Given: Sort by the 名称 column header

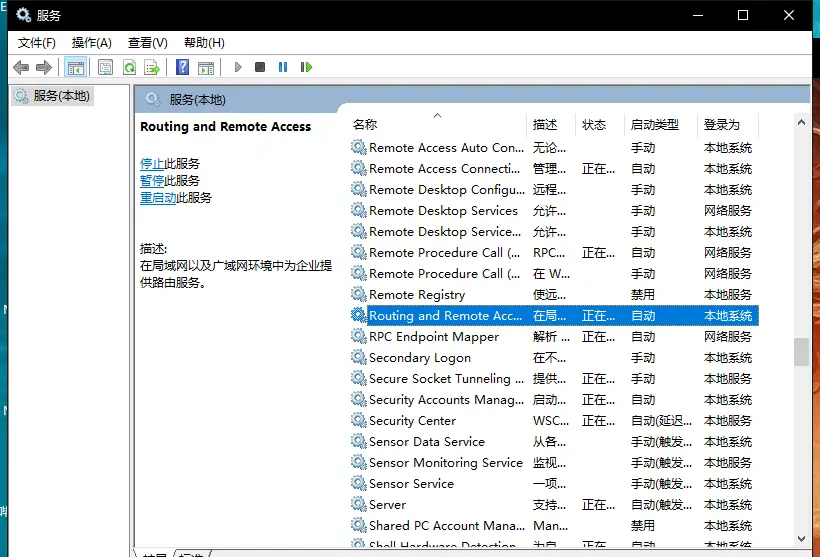Looking at the screenshot, I should pyautogui.click(x=437, y=124).
